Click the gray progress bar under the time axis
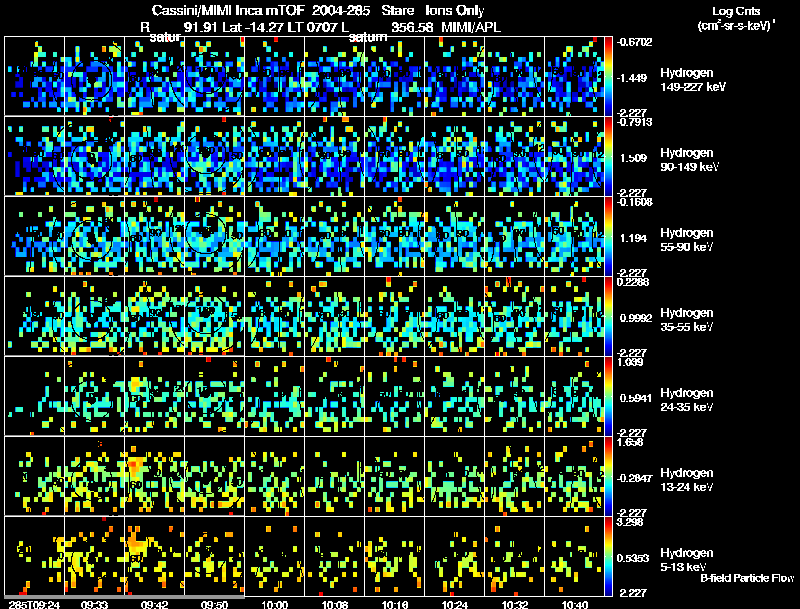 click(x=124, y=597)
